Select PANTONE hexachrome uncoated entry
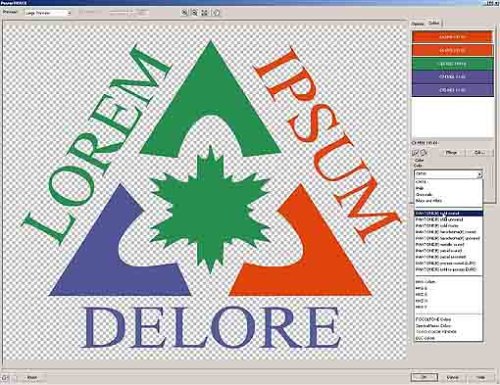500x385 pixels. point(448,238)
